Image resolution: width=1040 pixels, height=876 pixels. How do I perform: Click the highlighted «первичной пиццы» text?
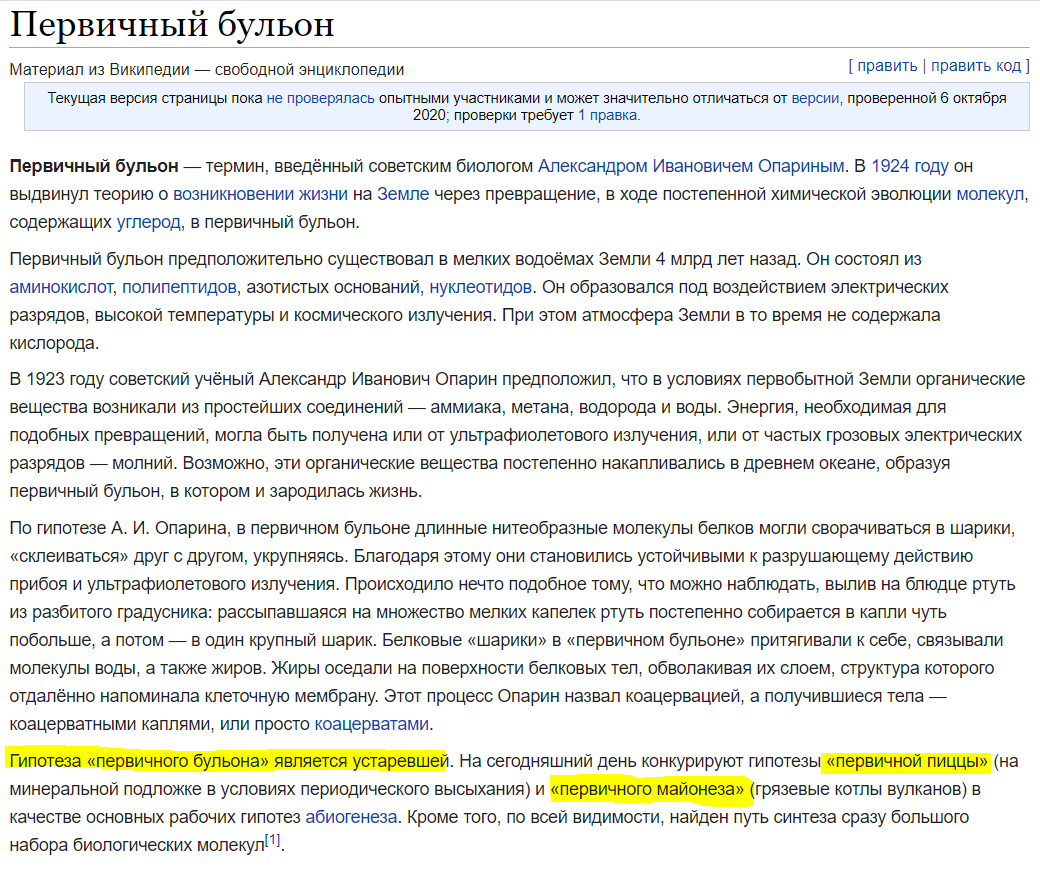click(907, 761)
